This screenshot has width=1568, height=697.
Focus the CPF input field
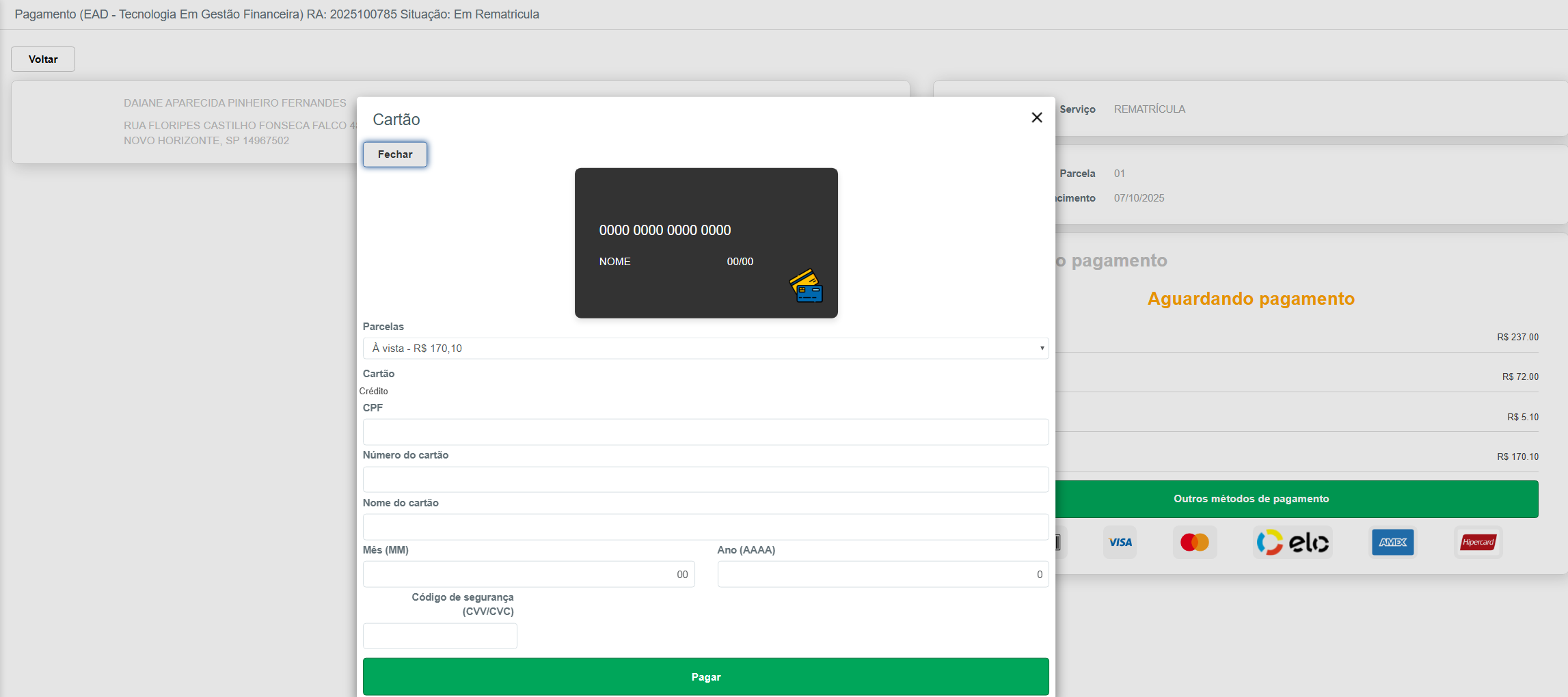click(x=705, y=432)
